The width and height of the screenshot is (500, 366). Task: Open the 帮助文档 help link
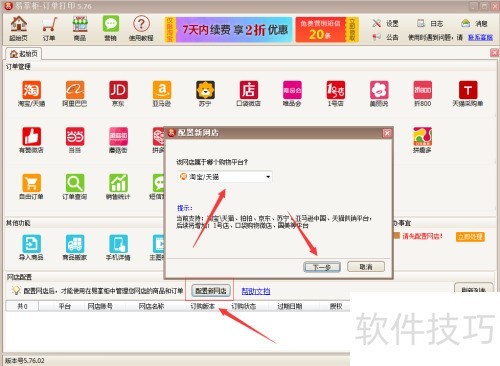[x=256, y=291]
